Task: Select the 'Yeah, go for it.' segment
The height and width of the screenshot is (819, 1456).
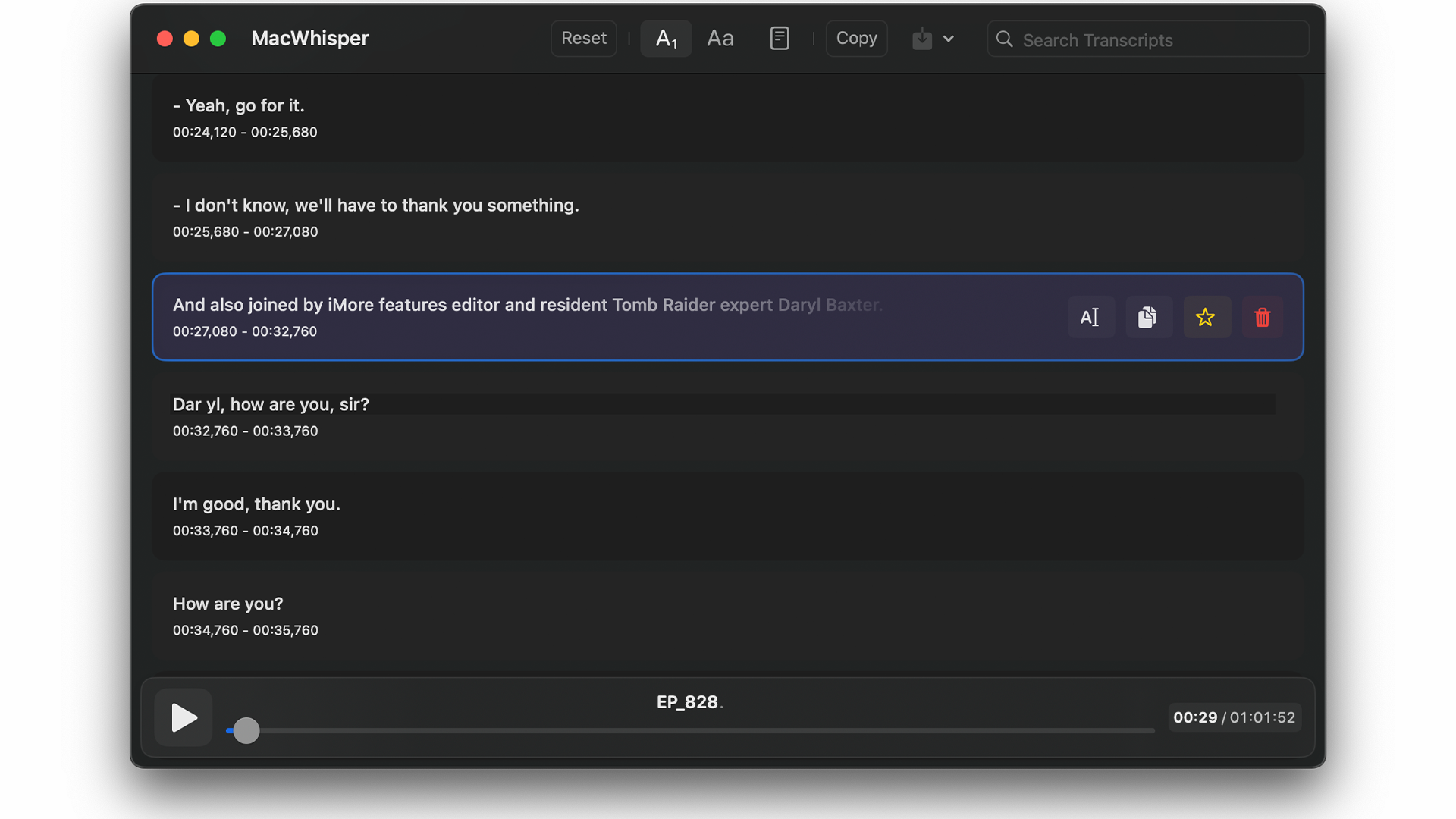Action: point(727,118)
